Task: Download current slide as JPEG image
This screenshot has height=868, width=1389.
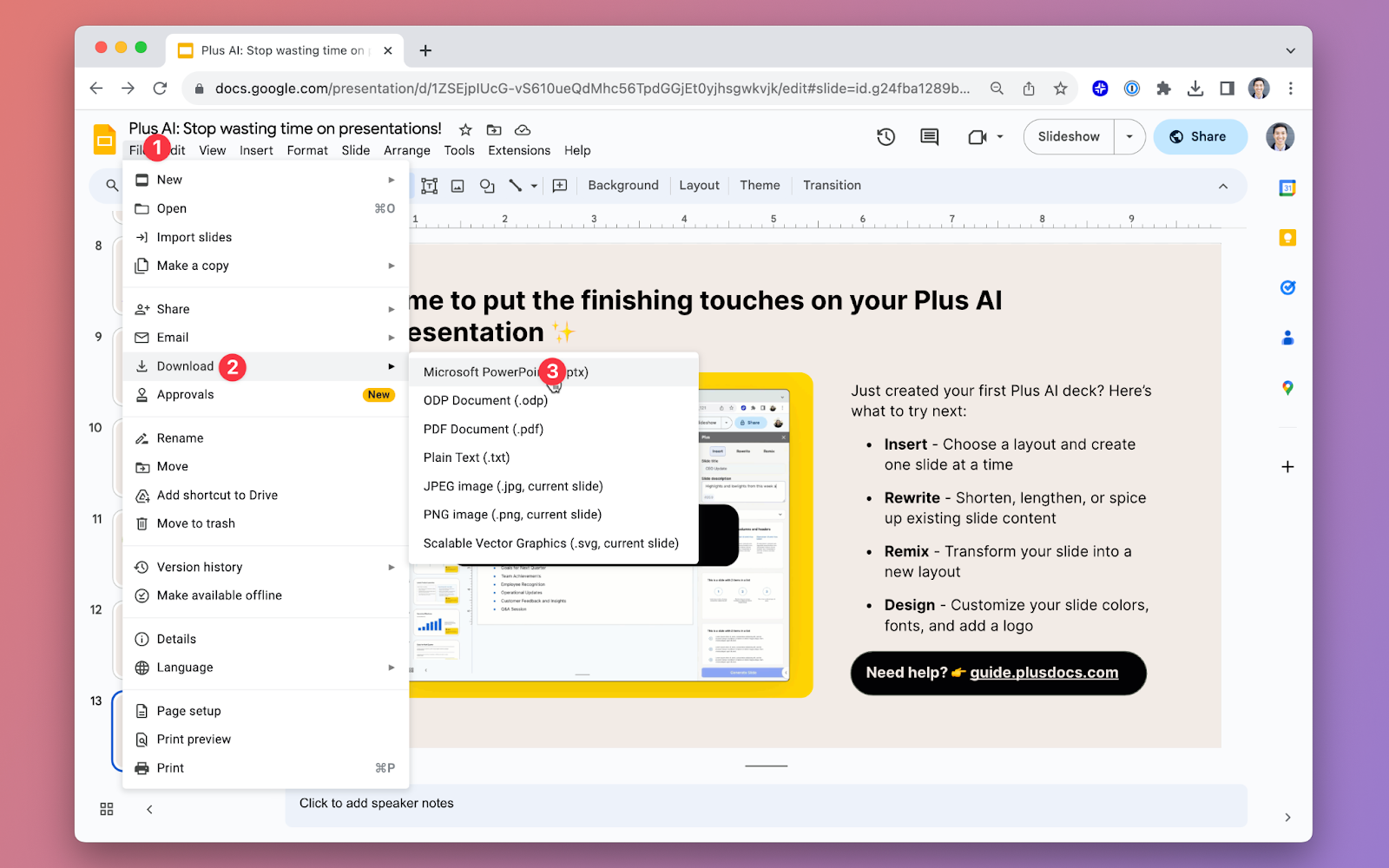Action: pos(554,486)
